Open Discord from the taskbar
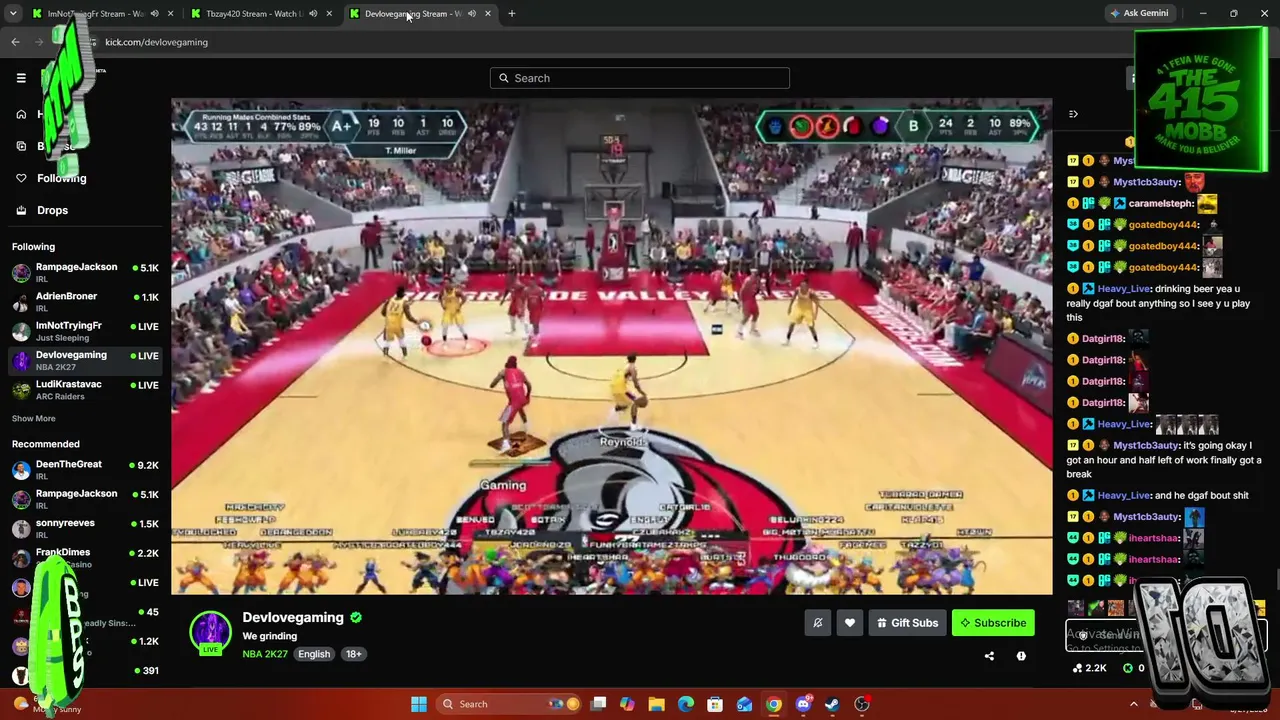Image resolution: width=1280 pixels, height=720 pixels. [803, 704]
